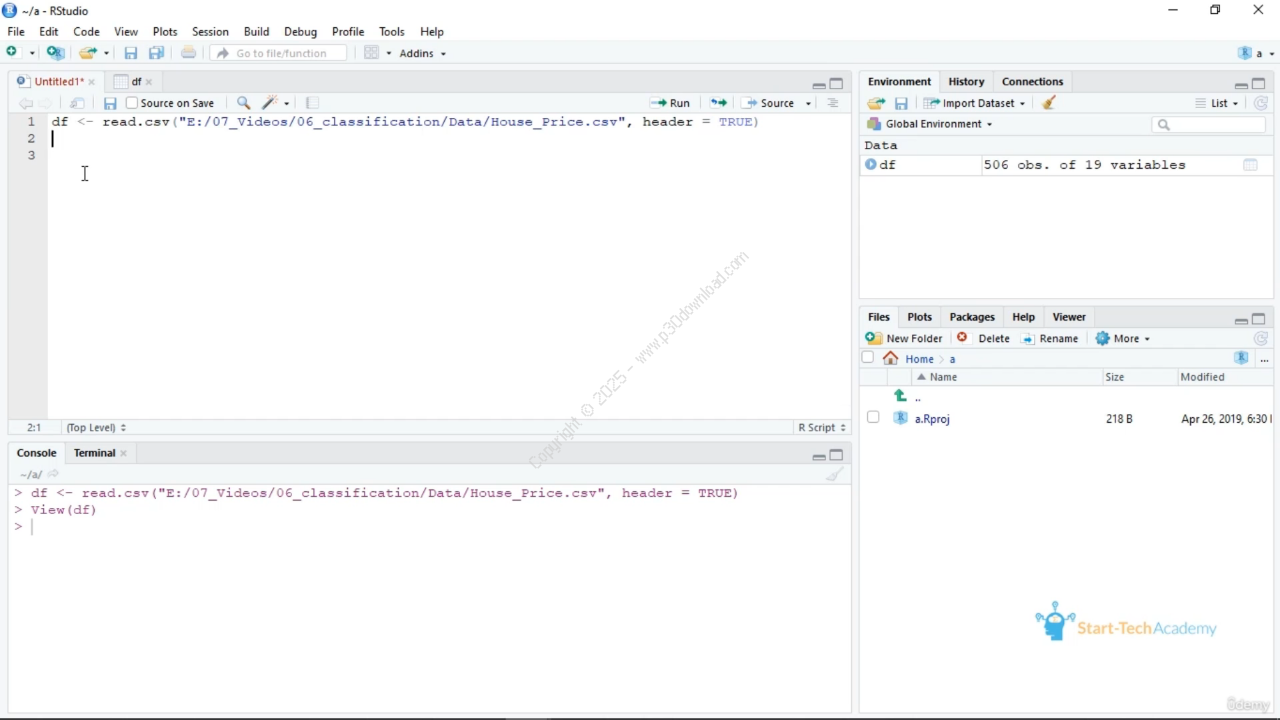Click the Environment search box
The image size is (1280, 720).
[1209, 125]
